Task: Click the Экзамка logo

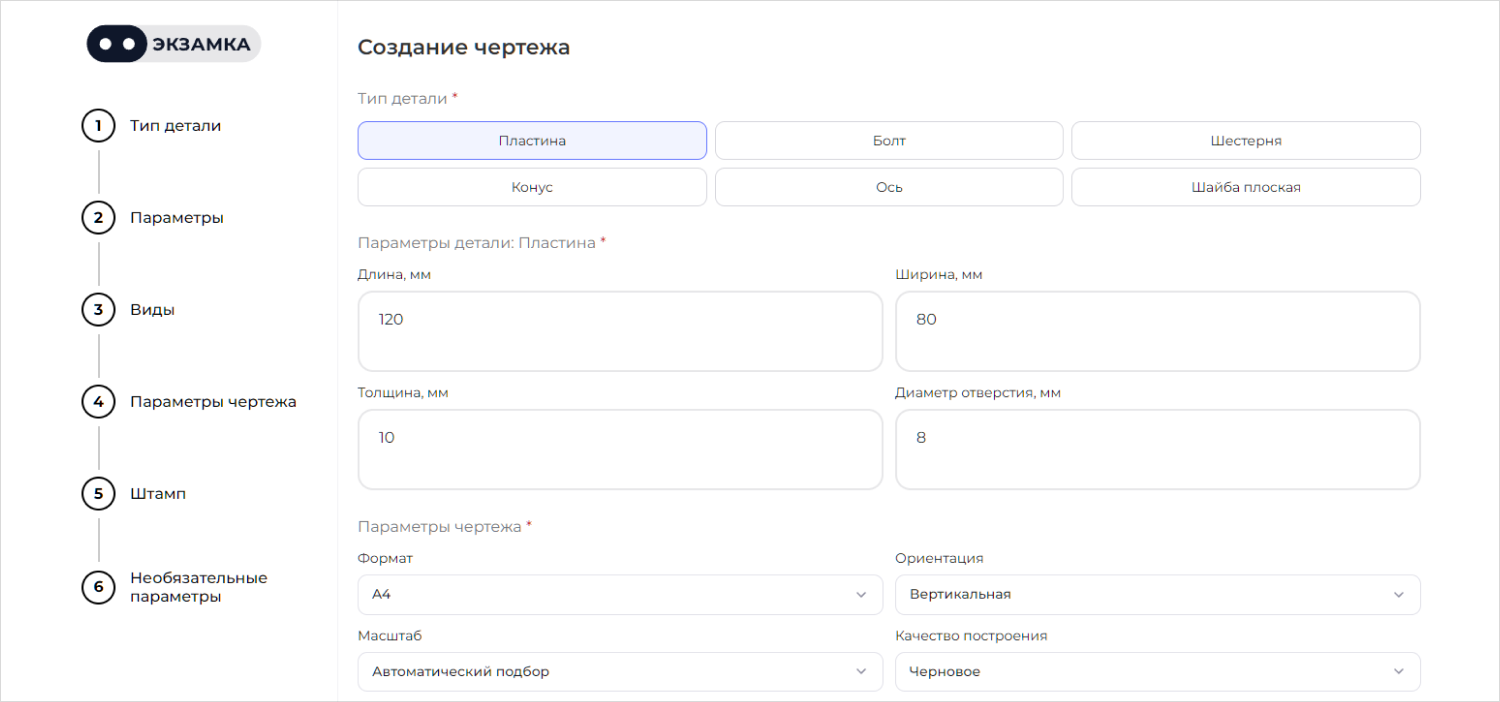Action: pyautogui.click(x=173, y=44)
